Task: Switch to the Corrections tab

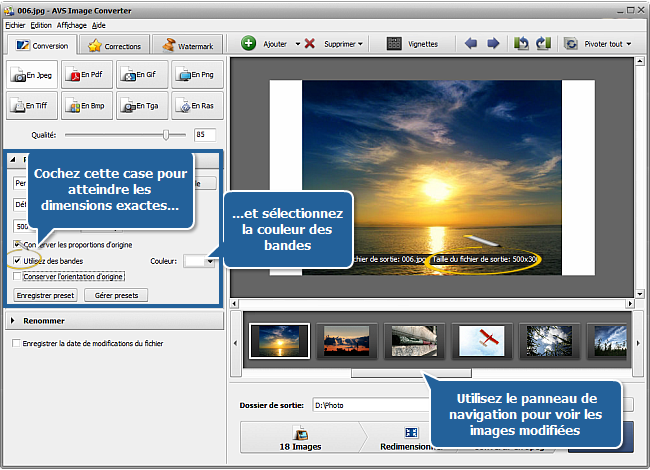Action: (115, 45)
